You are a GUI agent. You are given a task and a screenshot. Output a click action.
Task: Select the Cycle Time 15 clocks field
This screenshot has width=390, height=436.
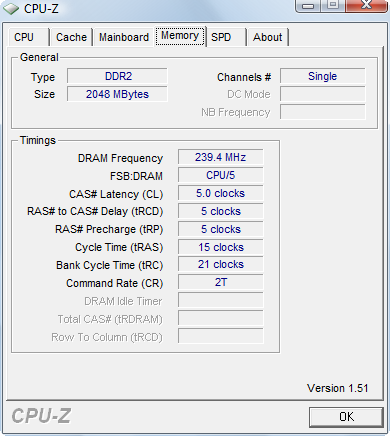pos(220,247)
